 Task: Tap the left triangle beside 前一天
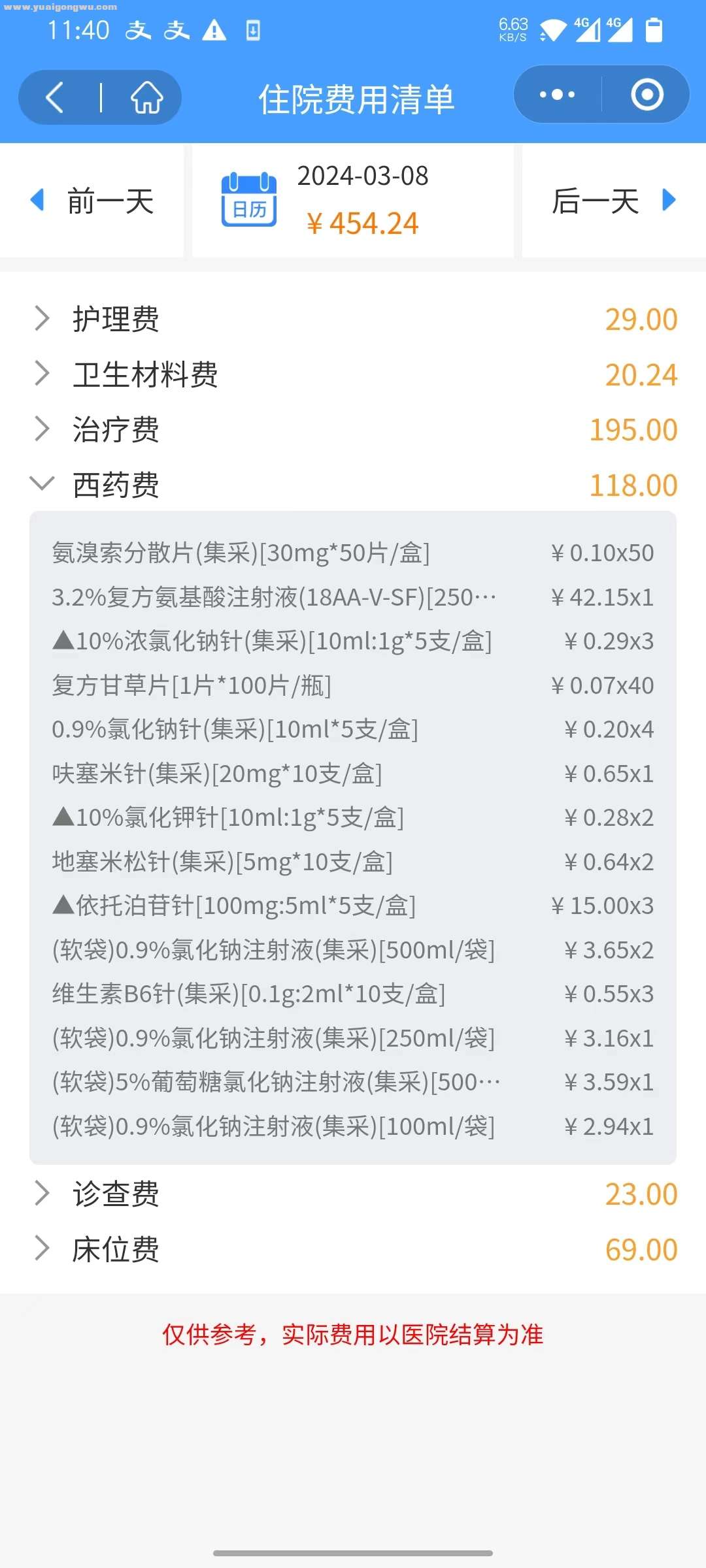(37, 200)
